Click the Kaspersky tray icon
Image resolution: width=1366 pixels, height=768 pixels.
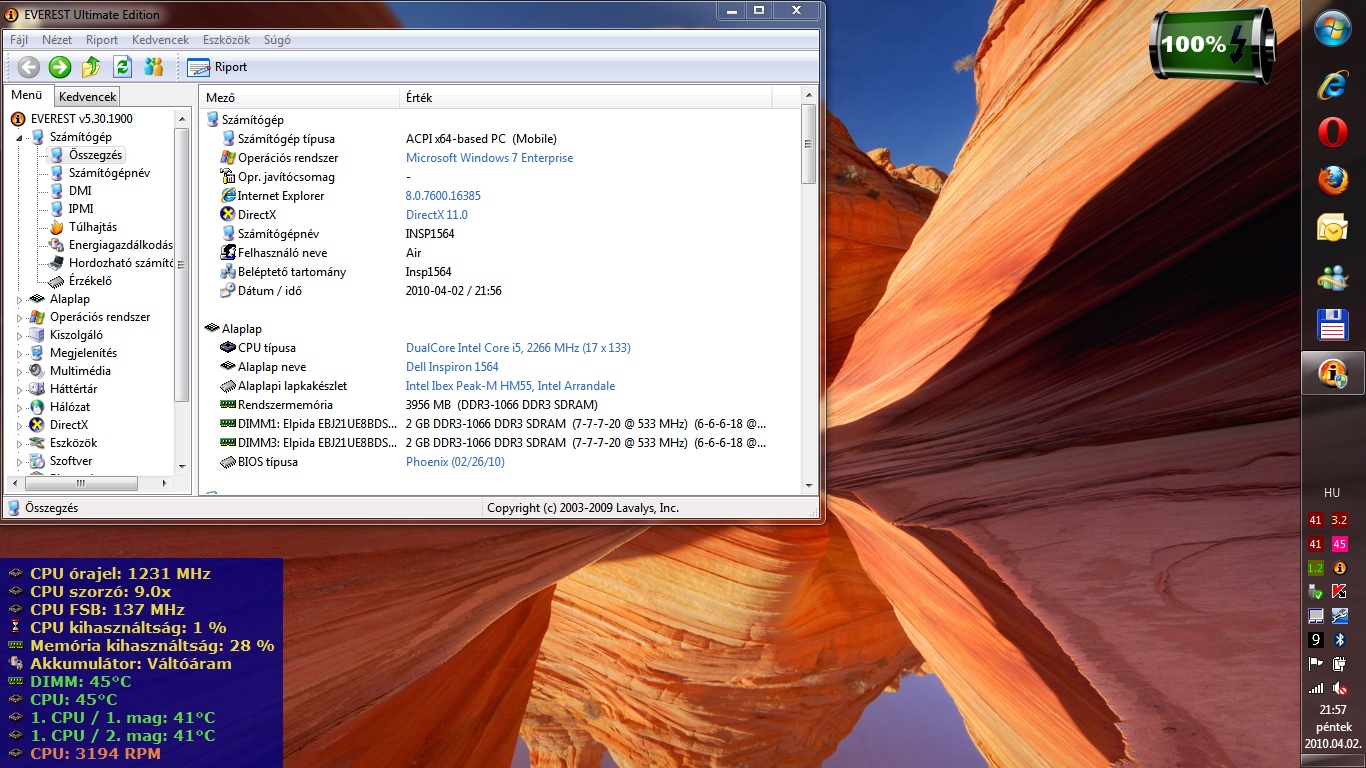(1341, 592)
